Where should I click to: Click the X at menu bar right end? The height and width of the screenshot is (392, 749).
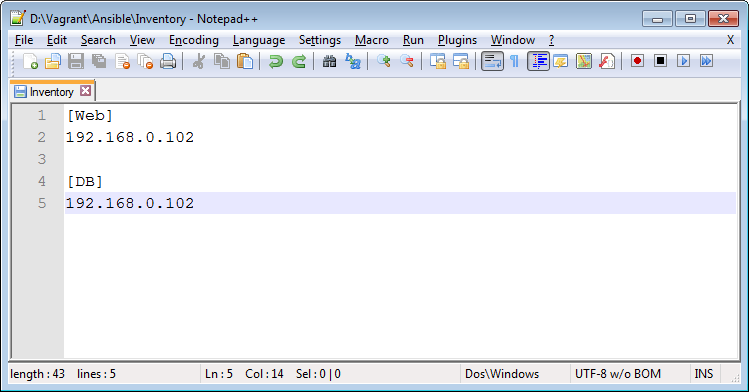(730, 40)
